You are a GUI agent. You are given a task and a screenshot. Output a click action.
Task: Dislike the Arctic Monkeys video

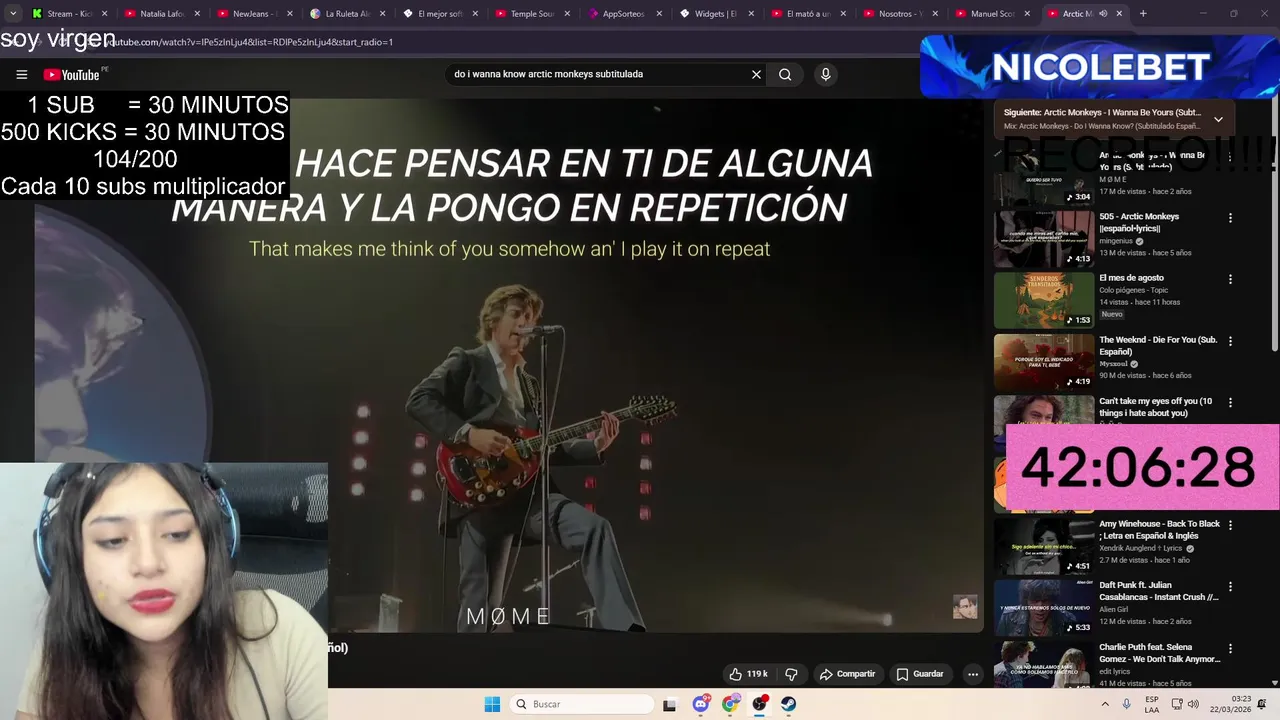(x=791, y=674)
